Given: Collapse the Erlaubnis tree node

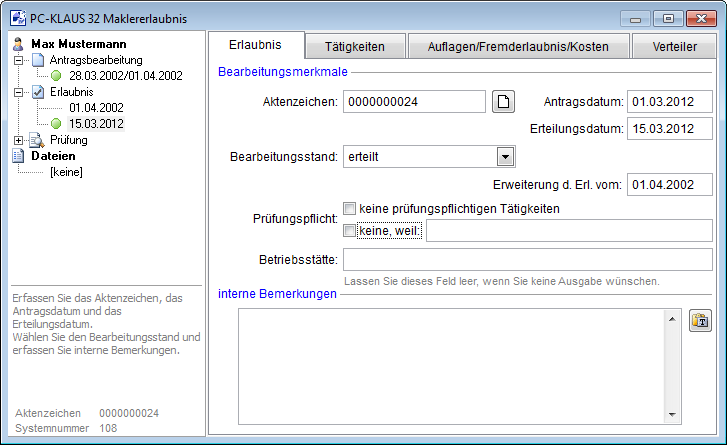Looking at the screenshot, I should (x=19, y=92).
